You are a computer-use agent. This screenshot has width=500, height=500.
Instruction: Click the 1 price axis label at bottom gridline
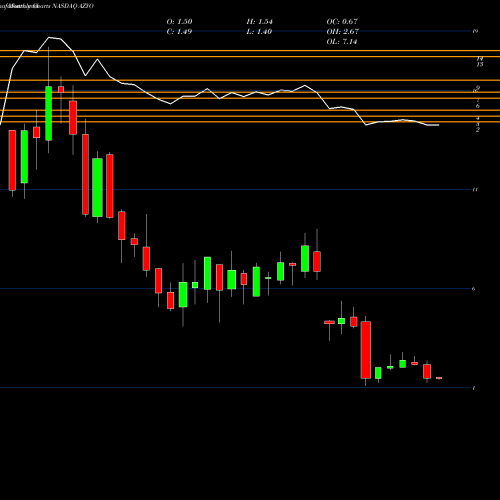coord(474,388)
